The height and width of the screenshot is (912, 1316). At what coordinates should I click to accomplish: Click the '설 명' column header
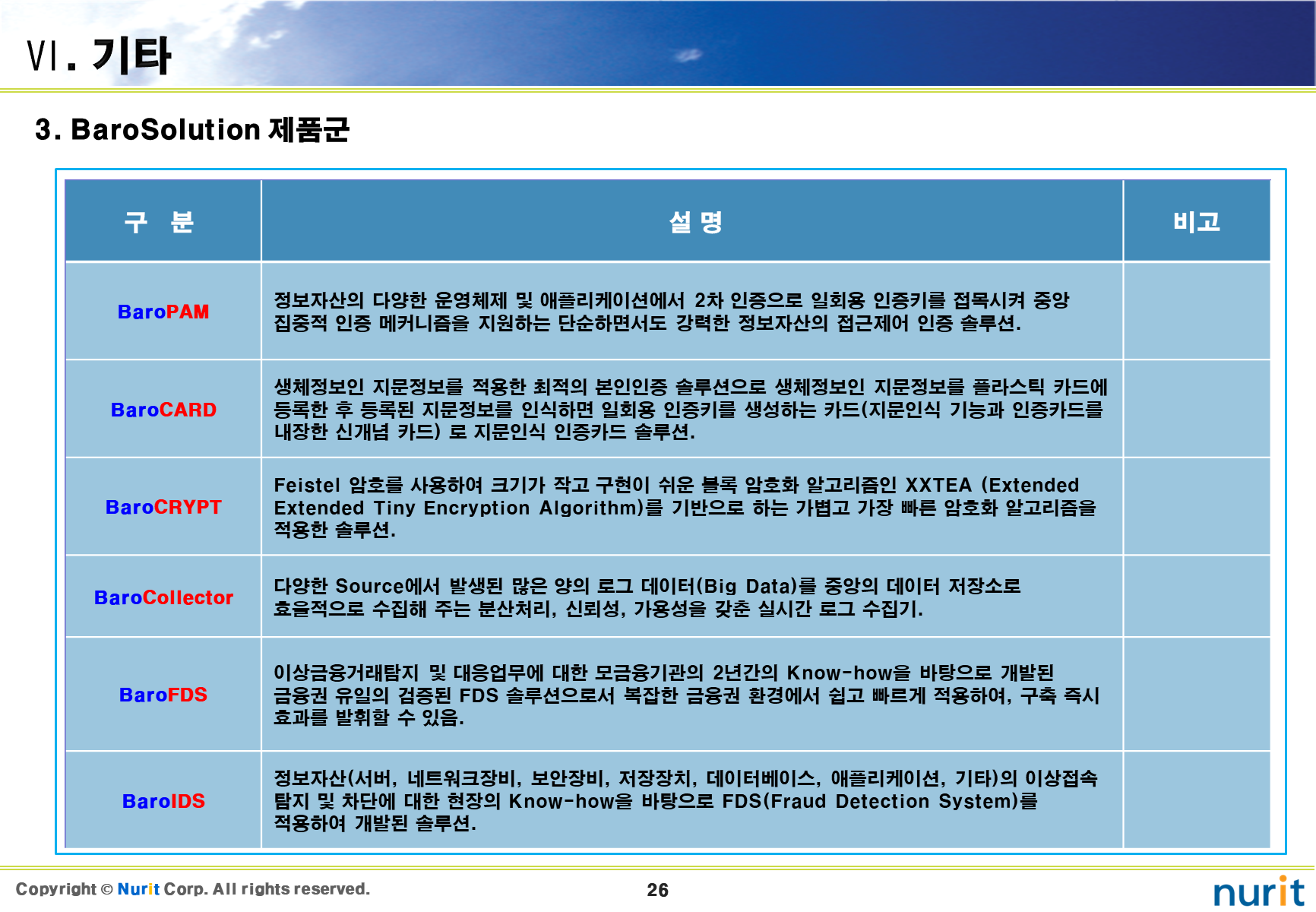(692, 221)
